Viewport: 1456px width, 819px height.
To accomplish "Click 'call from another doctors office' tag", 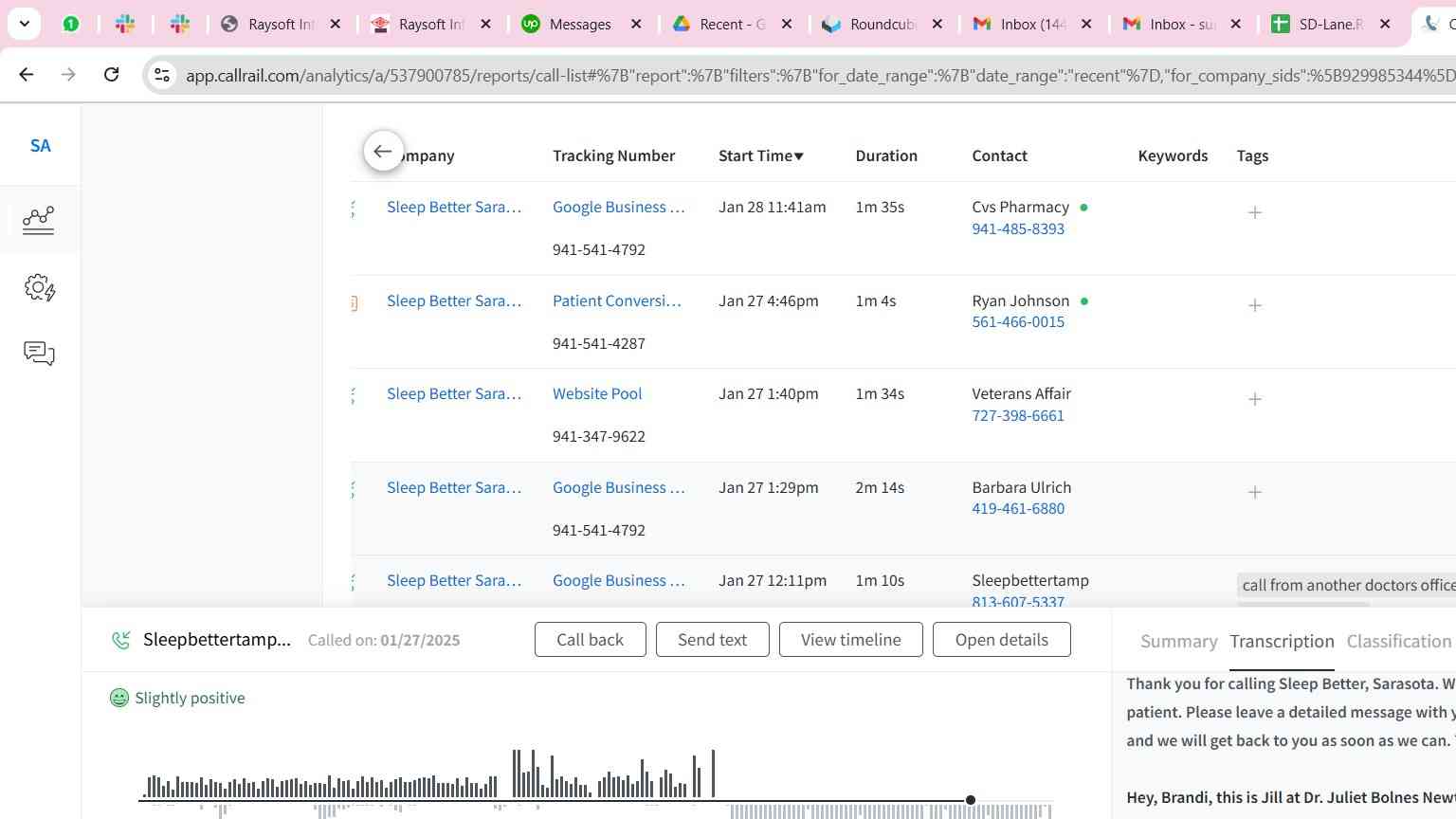I will point(1348,585).
